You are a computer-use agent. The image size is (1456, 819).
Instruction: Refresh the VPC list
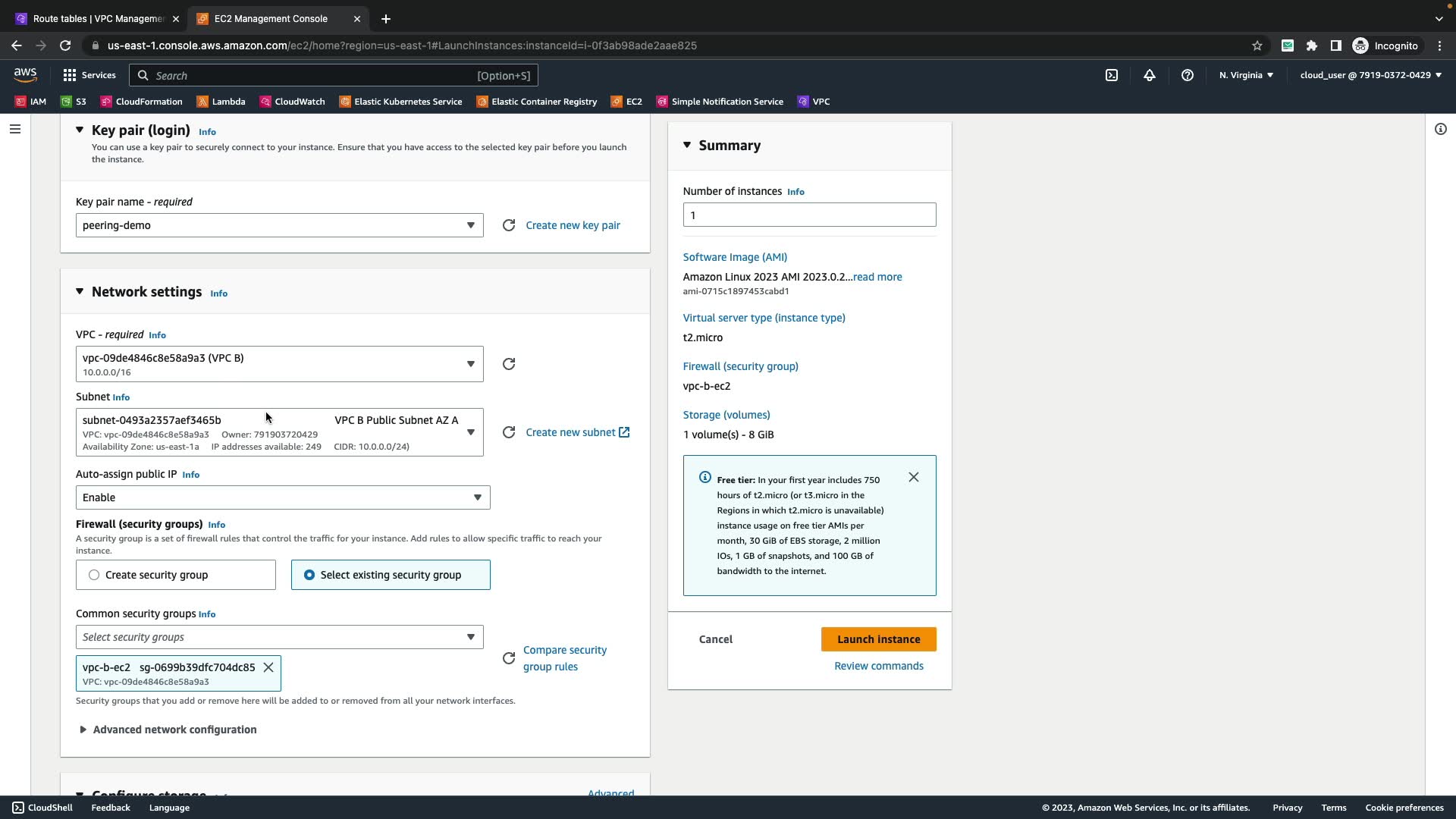click(x=509, y=364)
